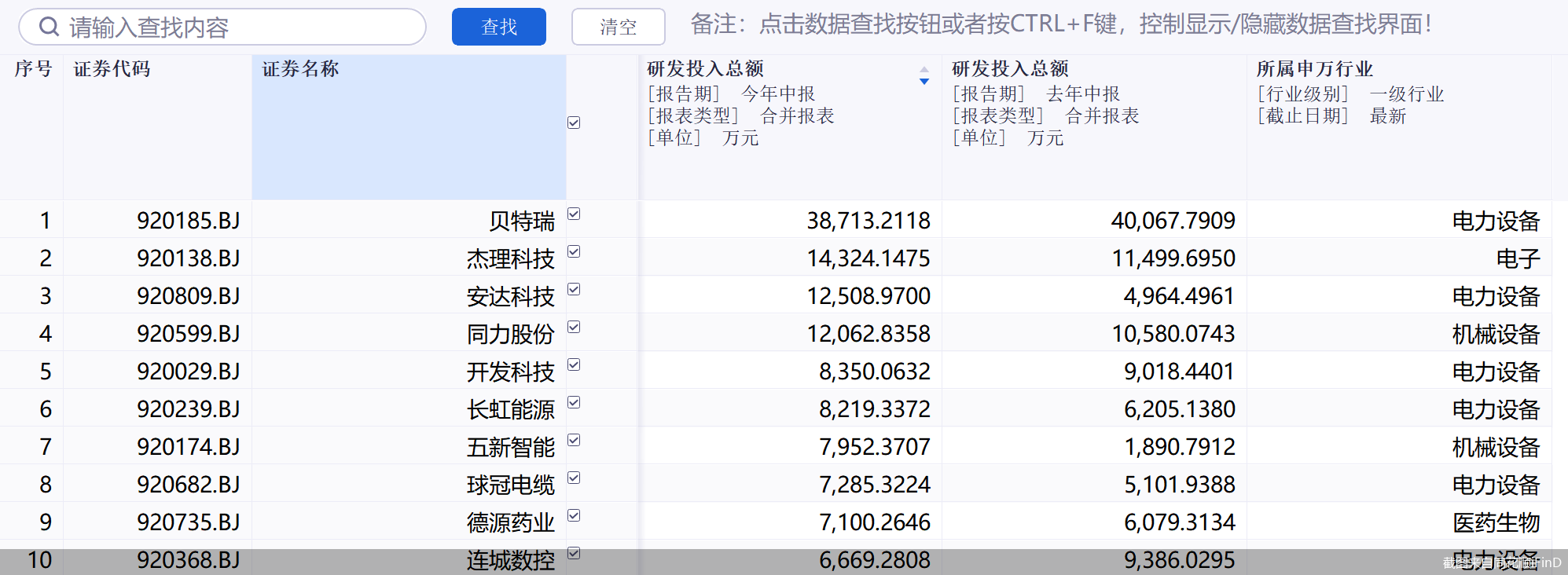Click security code 920029.BJ

pos(189,372)
